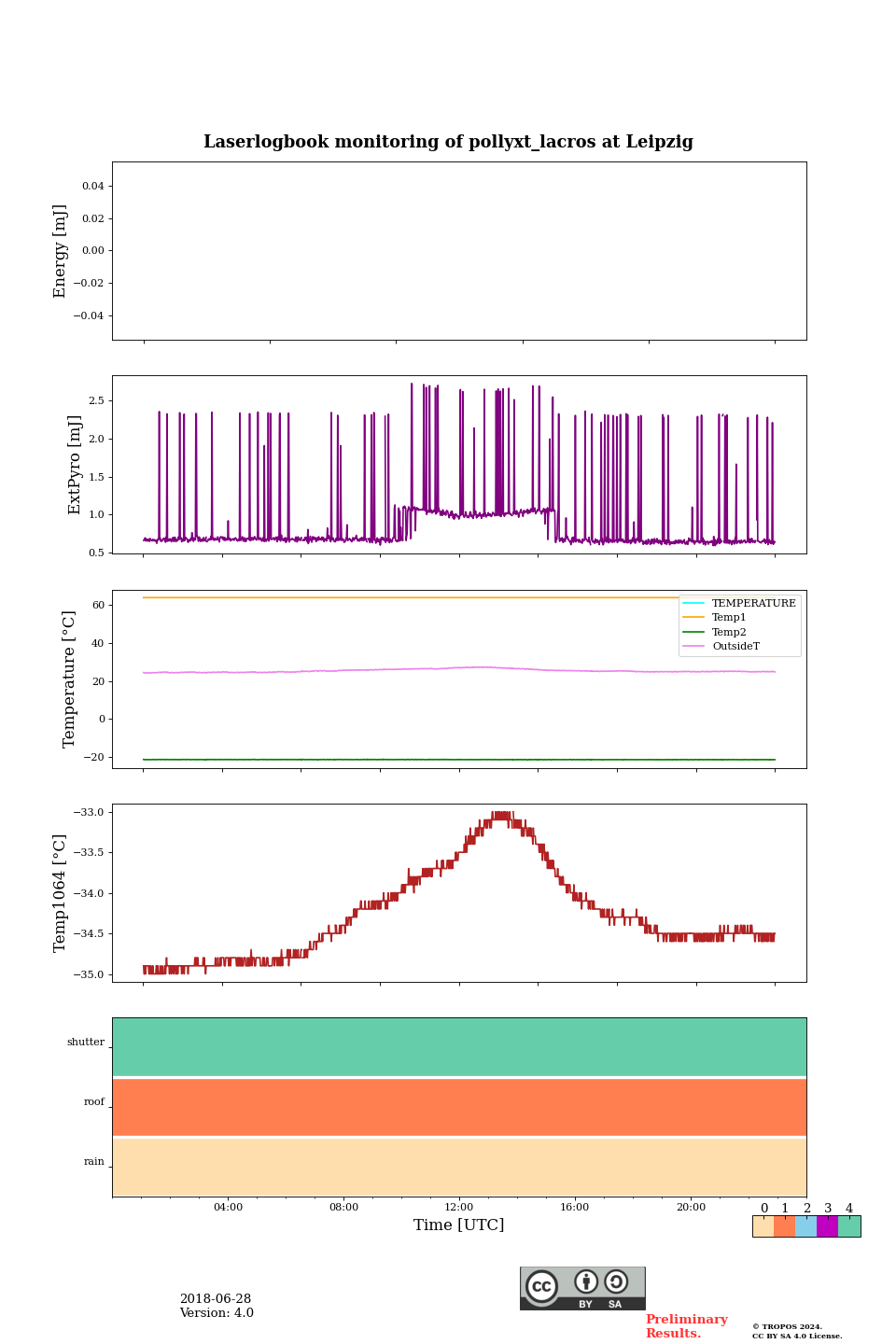Click the BY attribution person icon
Image resolution: width=896 pixels, height=1344 pixels.
pyautogui.click(x=586, y=1281)
